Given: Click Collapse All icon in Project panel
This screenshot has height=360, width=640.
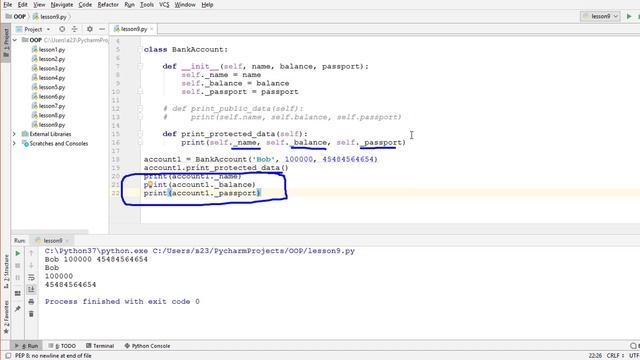Looking at the screenshot, I should pos(74,29).
